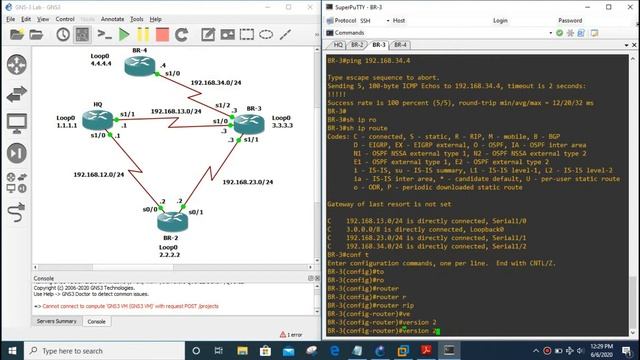Open project folder icon in GNS3 toolbar
The height and width of the screenshot is (360, 640).
point(36,35)
